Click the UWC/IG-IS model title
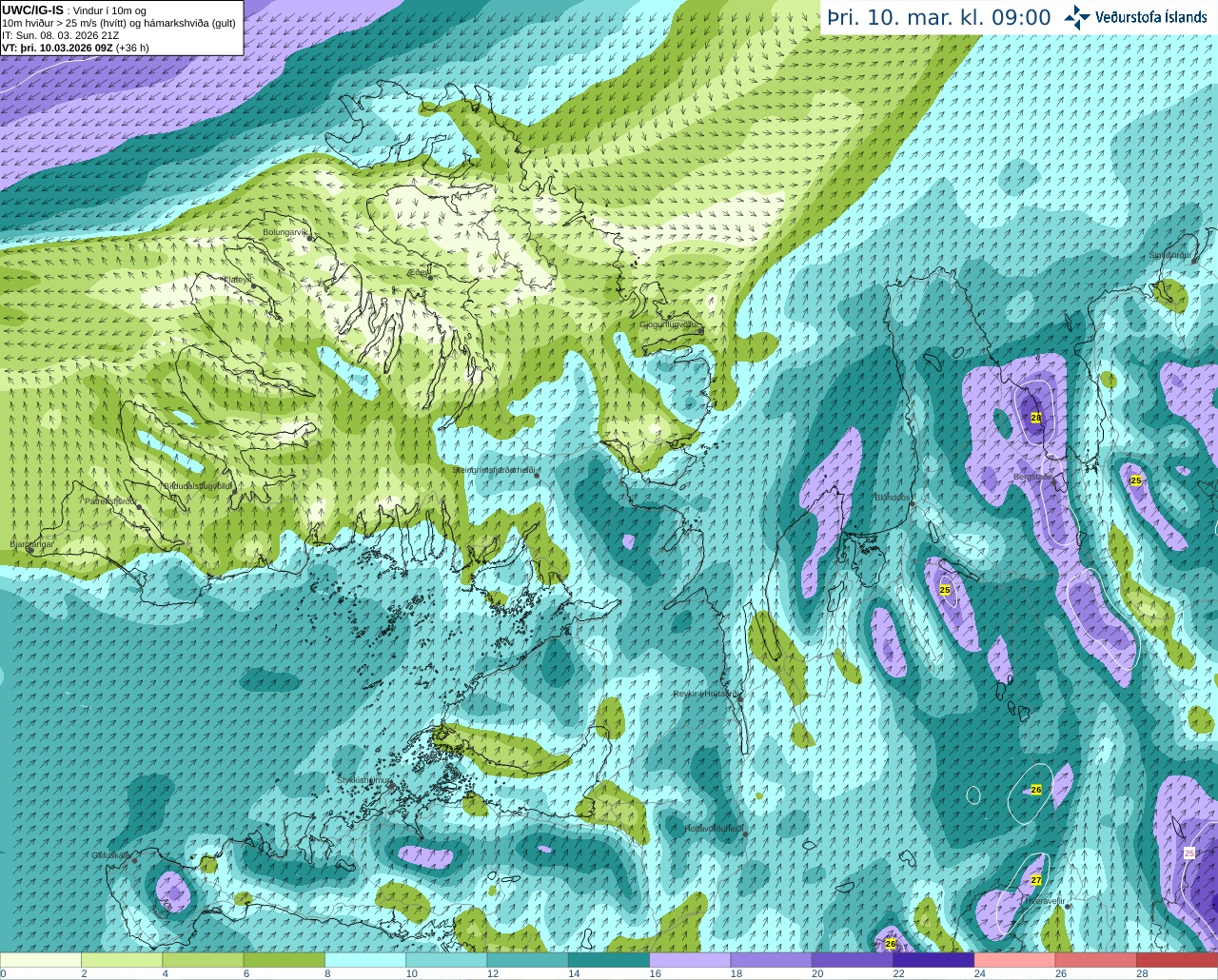Screen dimensions: 1218x980 [x=32, y=10]
